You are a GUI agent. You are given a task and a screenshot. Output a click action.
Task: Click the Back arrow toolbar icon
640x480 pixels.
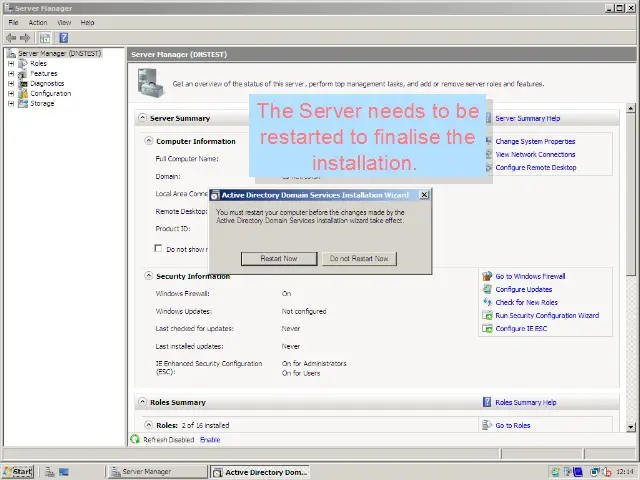[x=11, y=38]
